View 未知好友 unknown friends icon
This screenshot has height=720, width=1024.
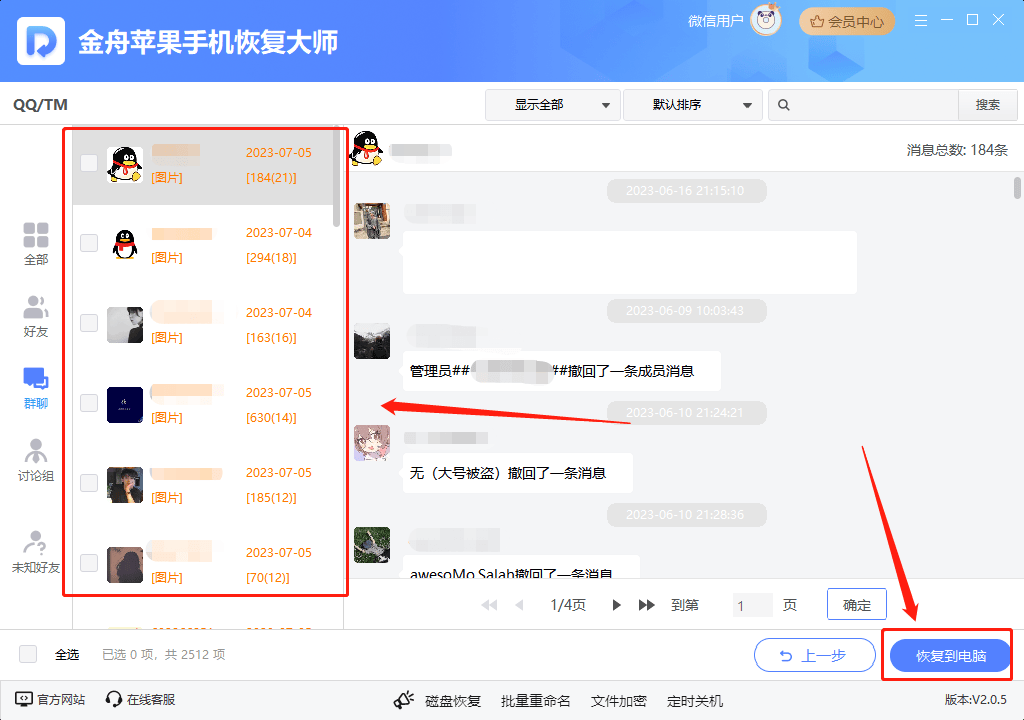(35, 545)
